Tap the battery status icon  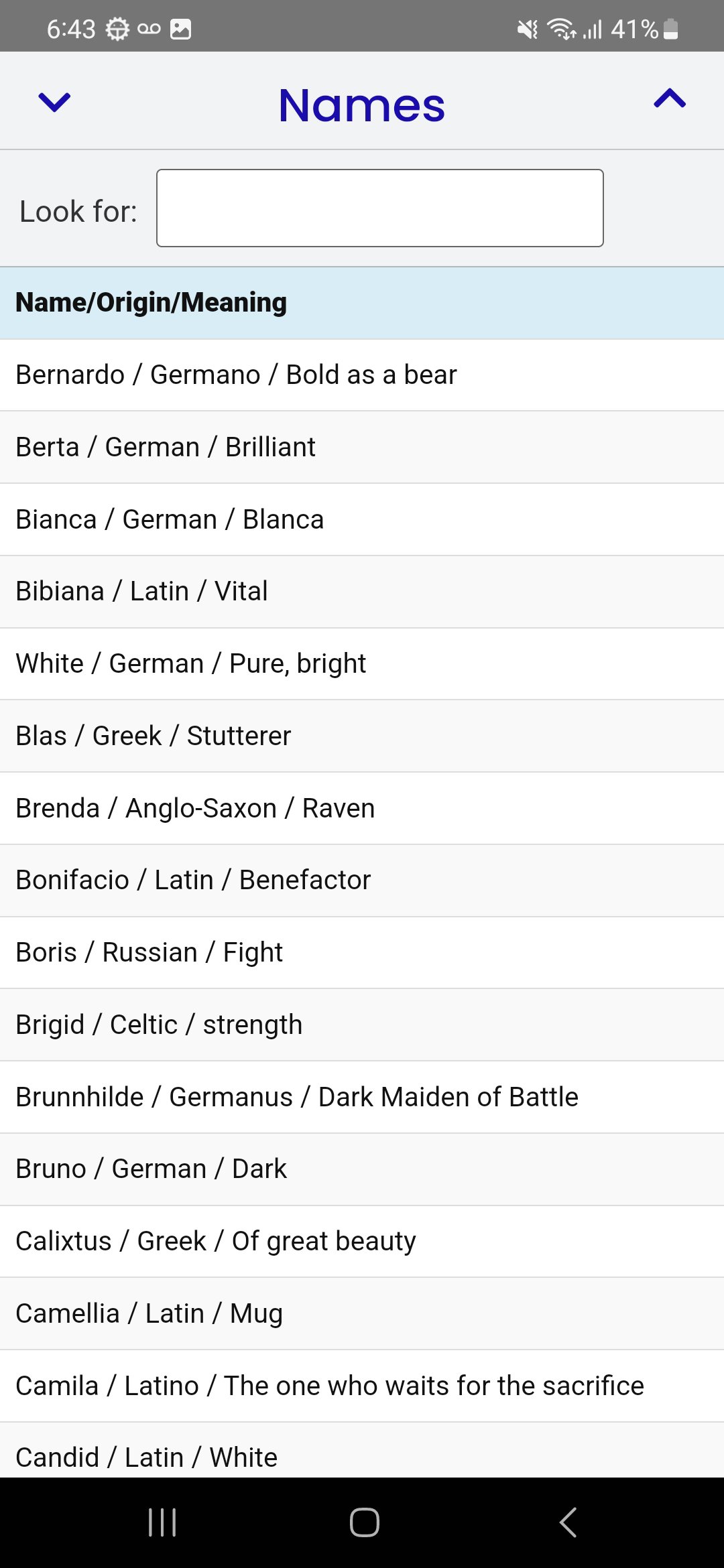[671, 29]
